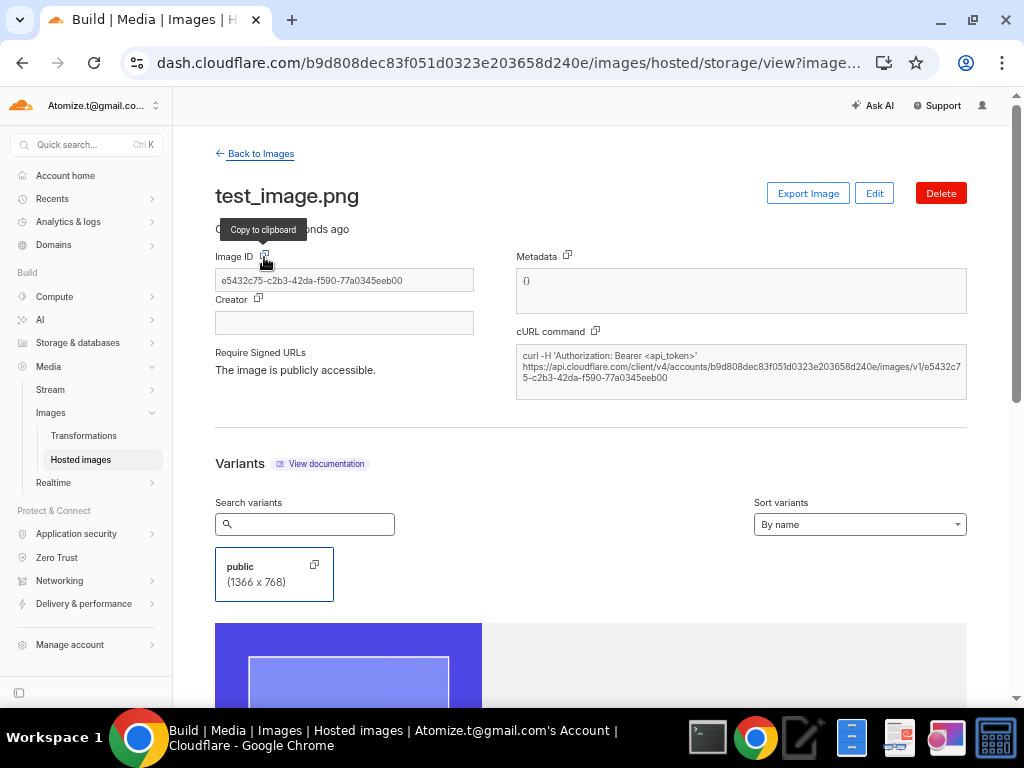Click the Search variants input field
Screen dimensions: 1024x768
[x=304, y=523]
